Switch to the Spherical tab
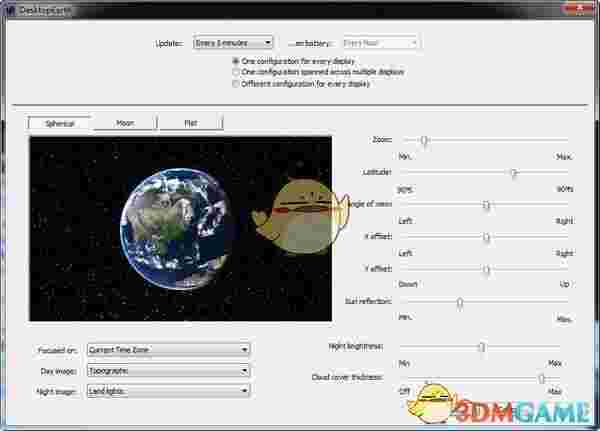The height and width of the screenshot is (431, 600). click(x=60, y=123)
